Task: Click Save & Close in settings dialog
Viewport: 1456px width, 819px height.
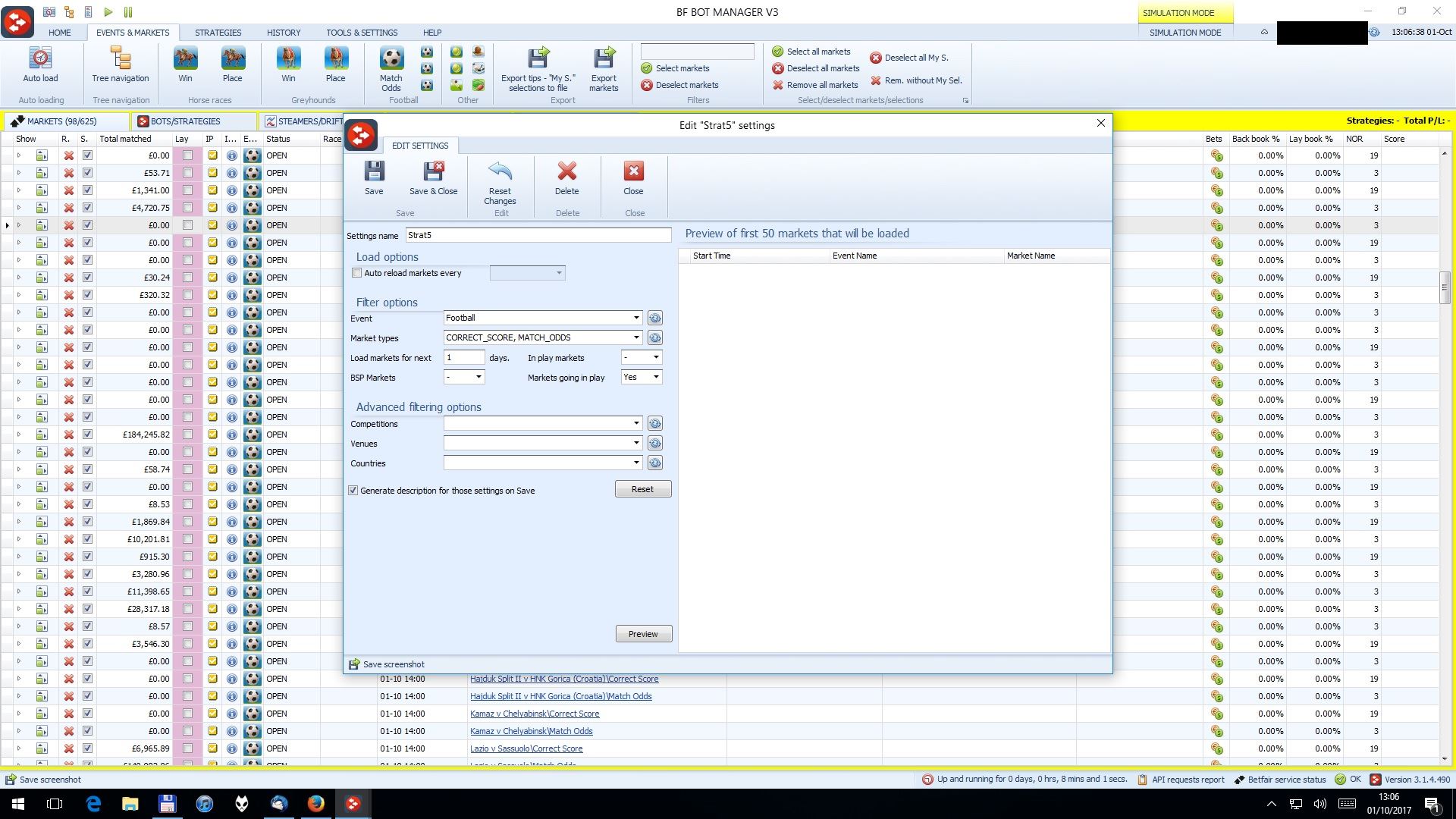Action: point(433,179)
